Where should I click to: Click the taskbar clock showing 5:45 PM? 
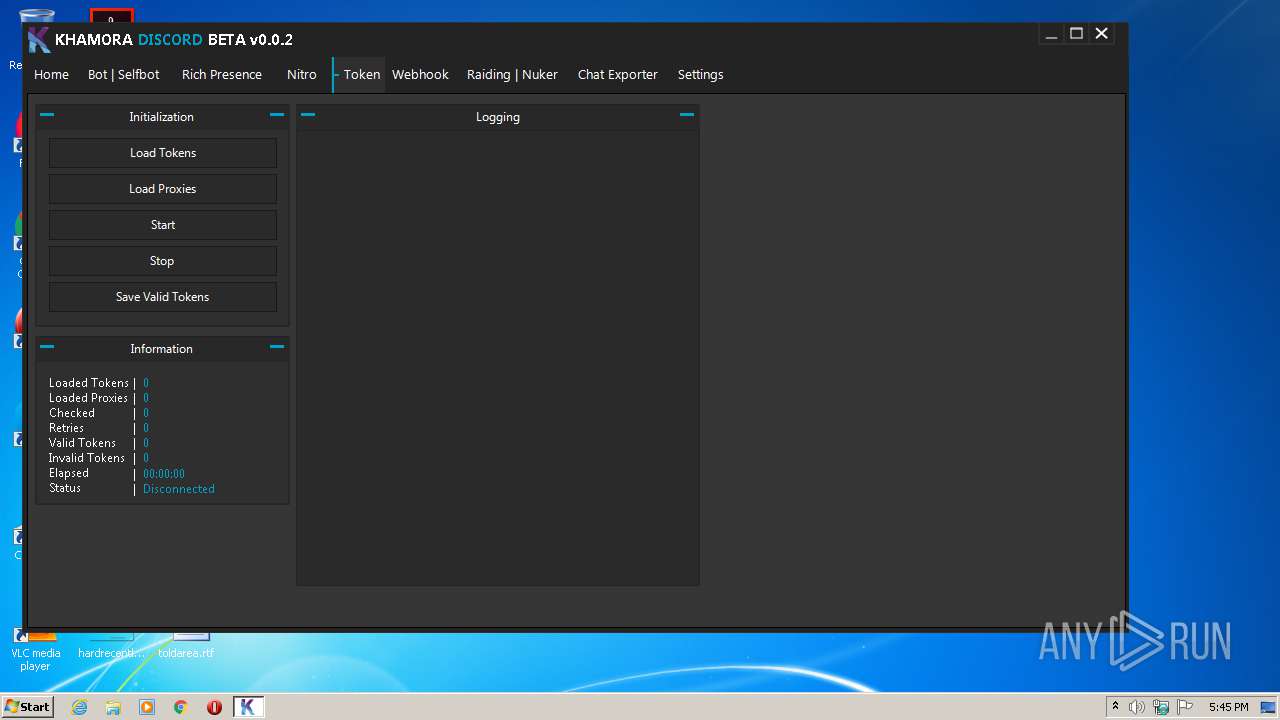pos(1228,707)
